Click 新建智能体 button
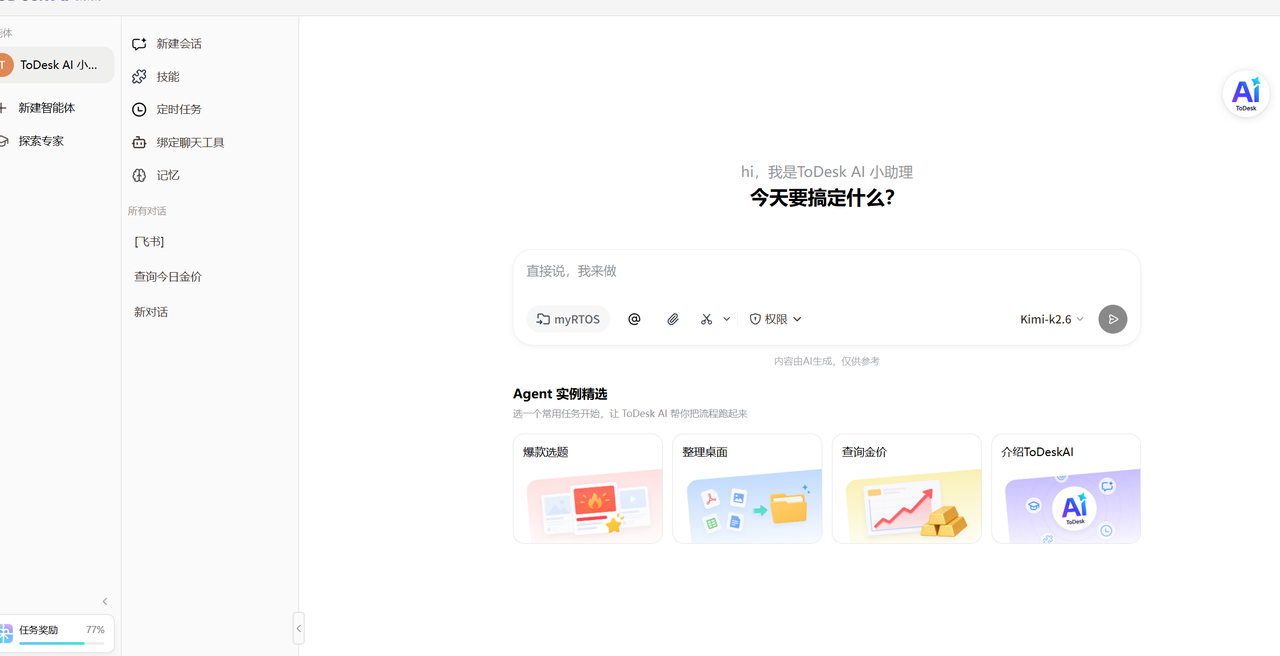This screenshot has width=1280, height=656. pyautogui.click(x=47, y=108)
